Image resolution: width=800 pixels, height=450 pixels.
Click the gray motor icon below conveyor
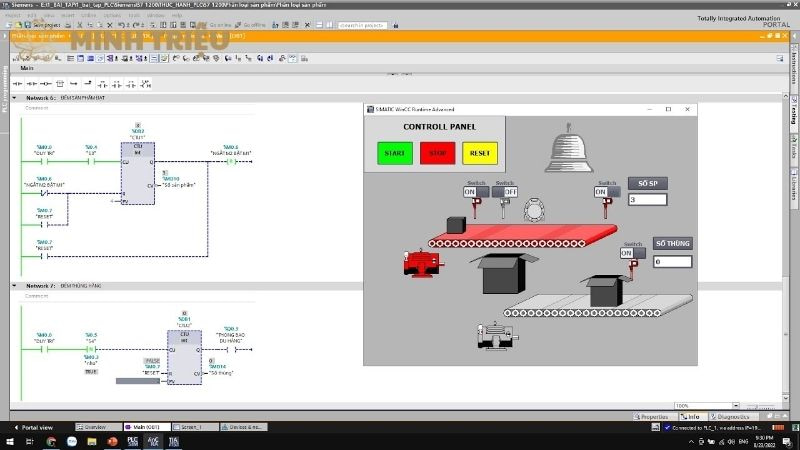[x=491, y=334]
